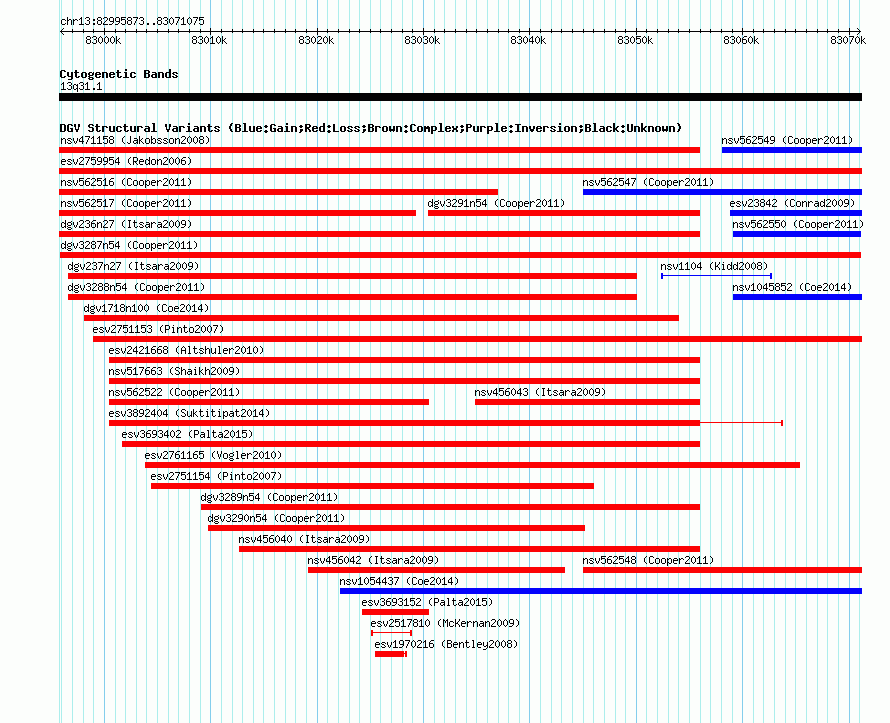Click the DGV Structural Variants track title
This screenshot has width=890, height=723.
pos(371,128)
